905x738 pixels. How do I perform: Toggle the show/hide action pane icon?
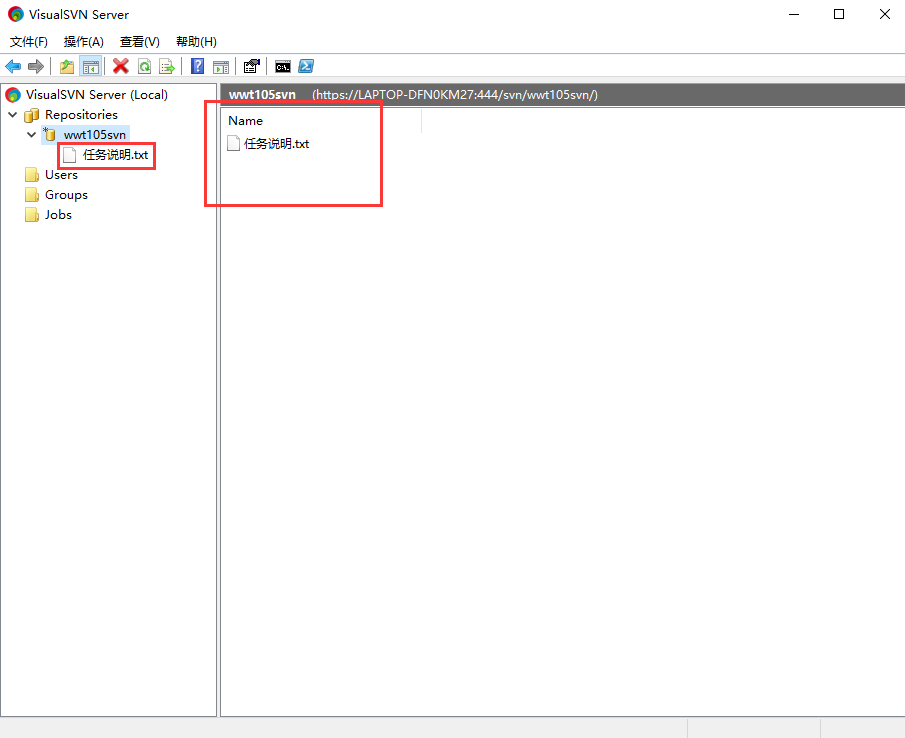[221, 67]
